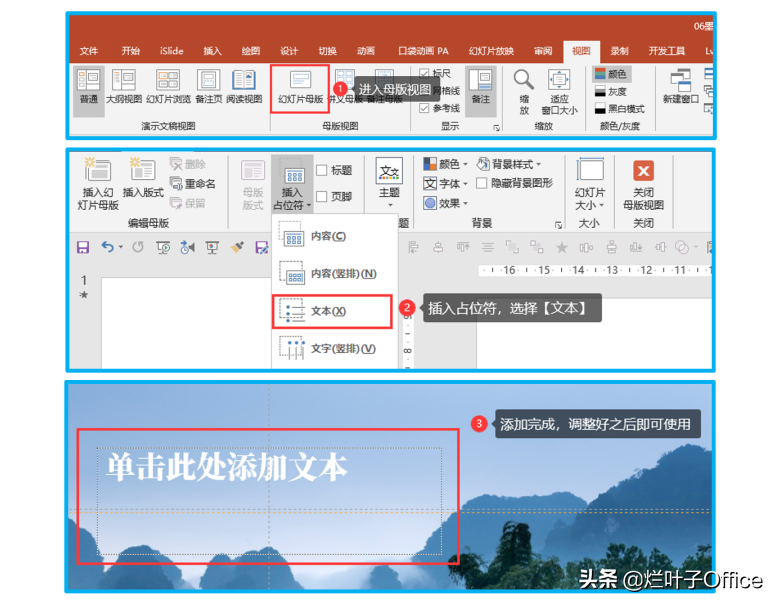Open the 口袋动画 PA tab
The image size is (780, 608).
click(423, 51)
